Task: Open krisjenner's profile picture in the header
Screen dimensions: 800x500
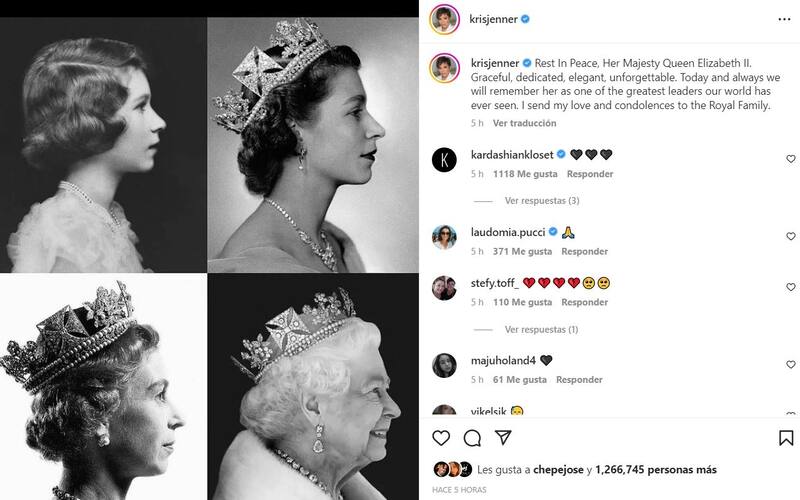Action: pos(444,19)
